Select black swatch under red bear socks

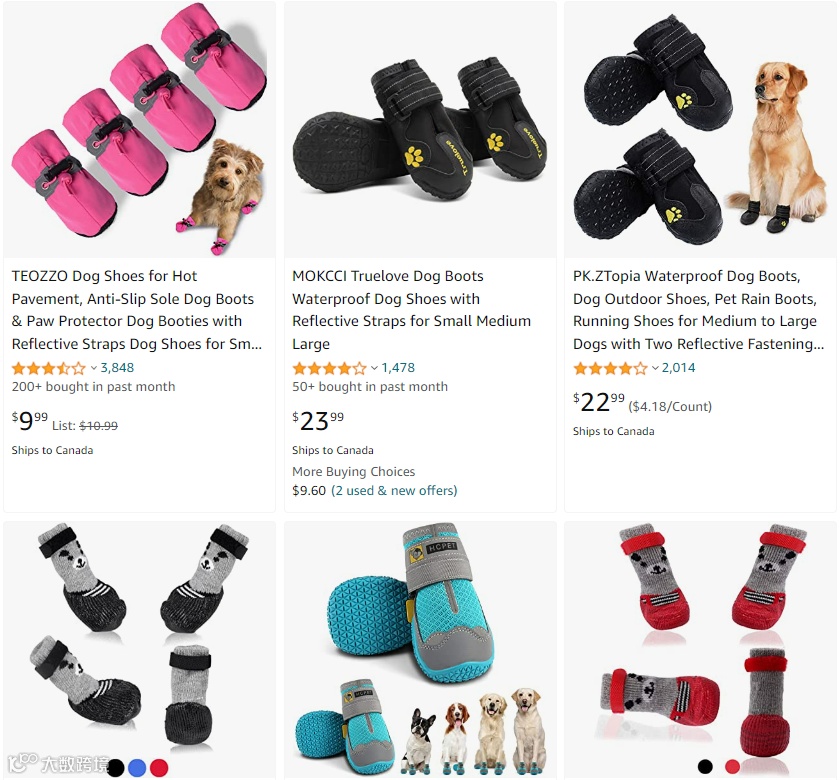[x=706, y=767]
